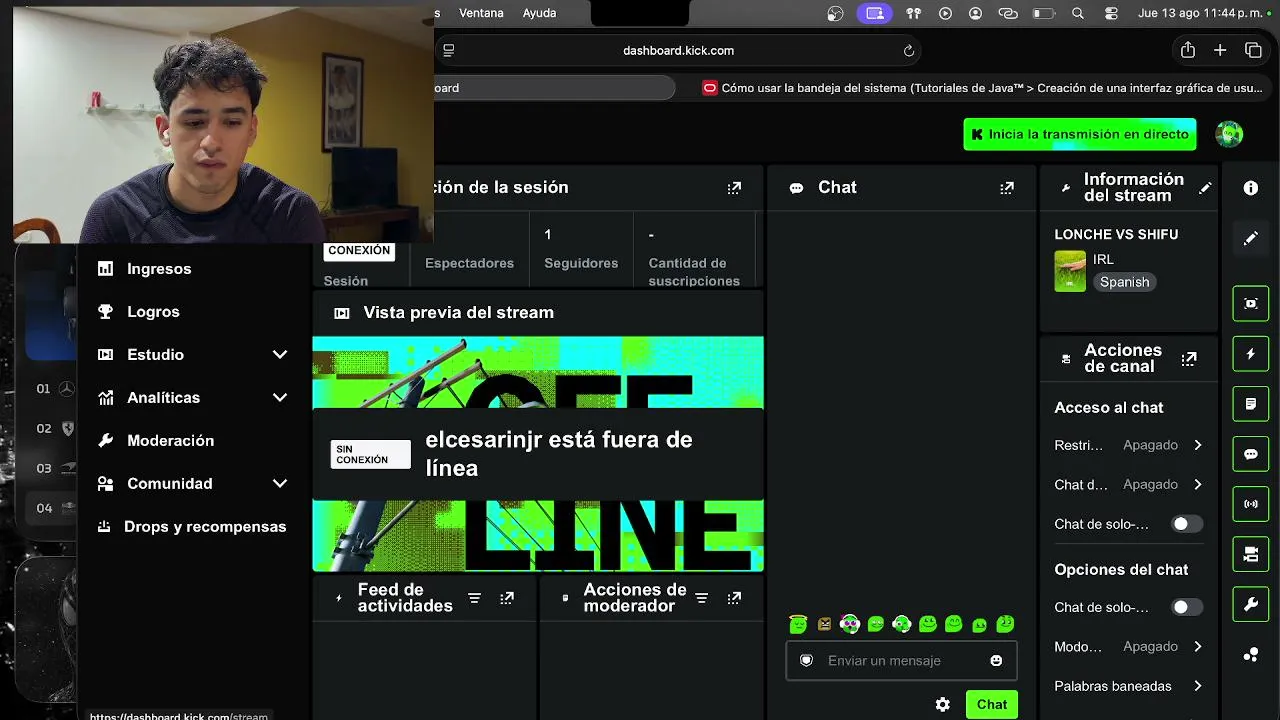Screen dimensions: 1280x720
Task: Toggle the channel actions camera widget icon
Action: coord(1251,554)
